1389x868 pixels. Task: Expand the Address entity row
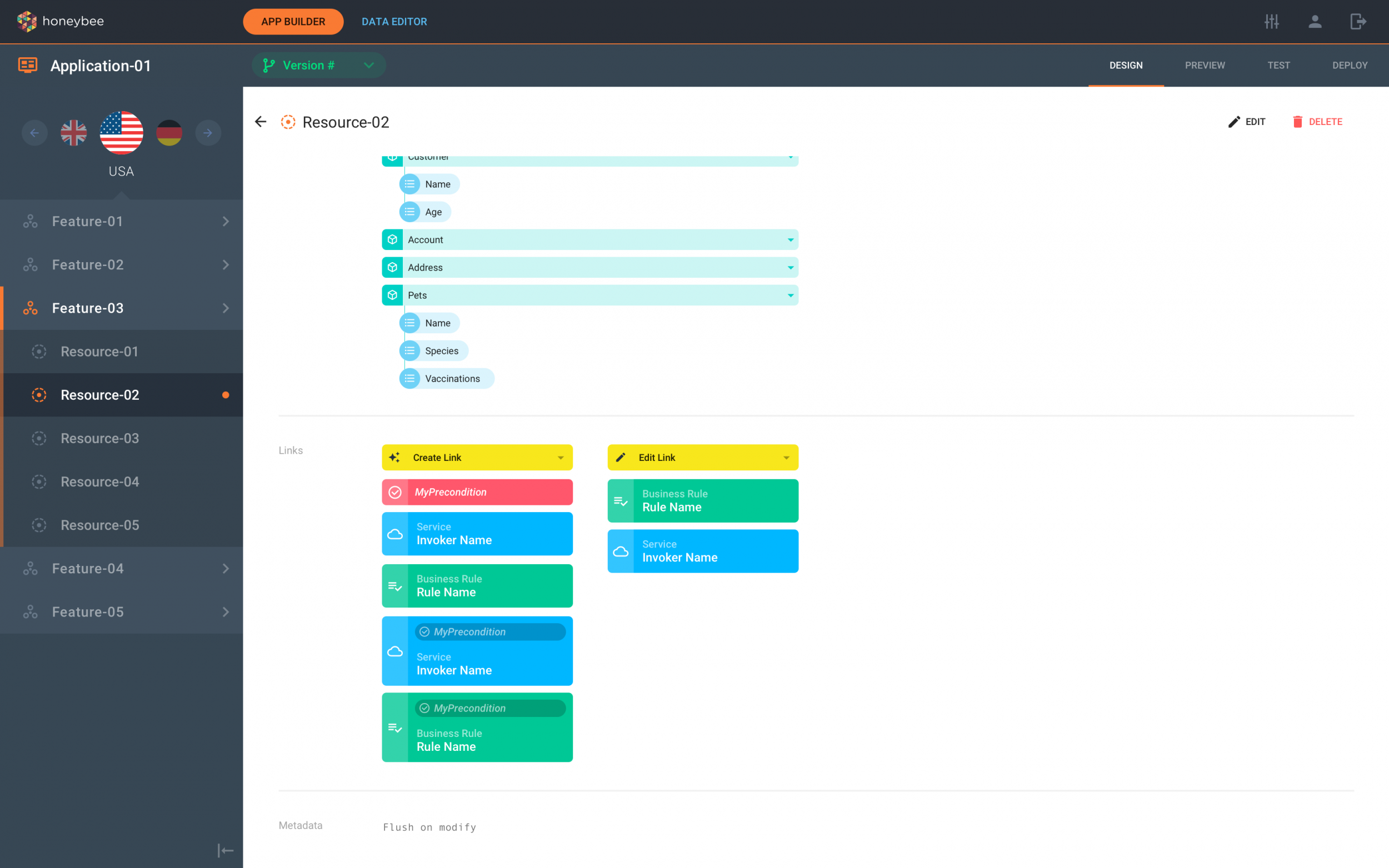click(790, 268)
